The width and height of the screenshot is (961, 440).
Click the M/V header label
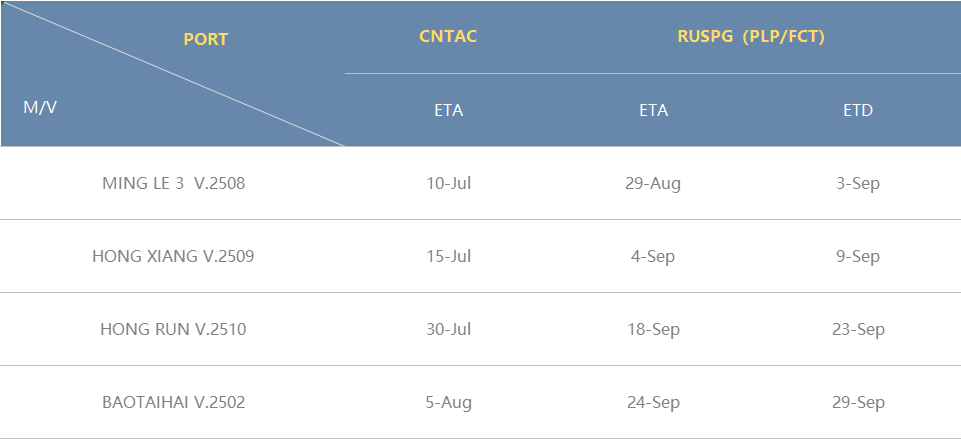40,107
